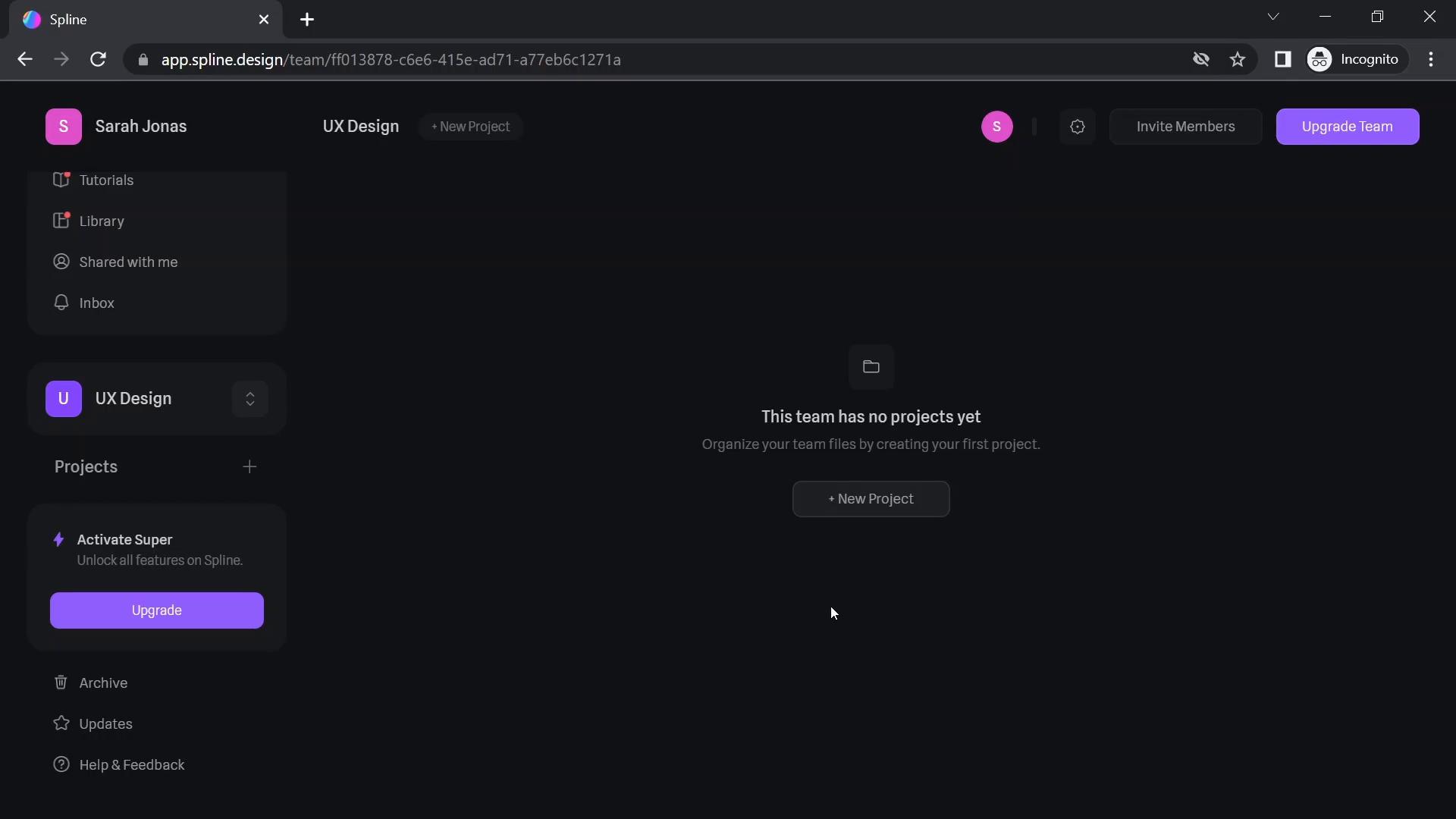Open the Updates section icon
This screenshot has width=1456, height=819.
(x=61, y=724)
